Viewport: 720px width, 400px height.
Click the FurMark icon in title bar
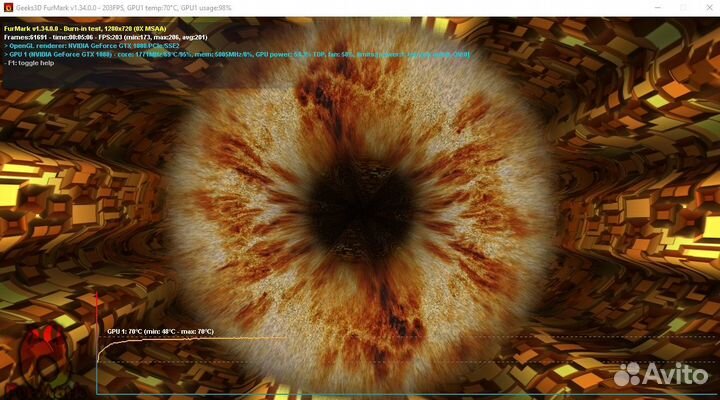(x=8, y=7)
